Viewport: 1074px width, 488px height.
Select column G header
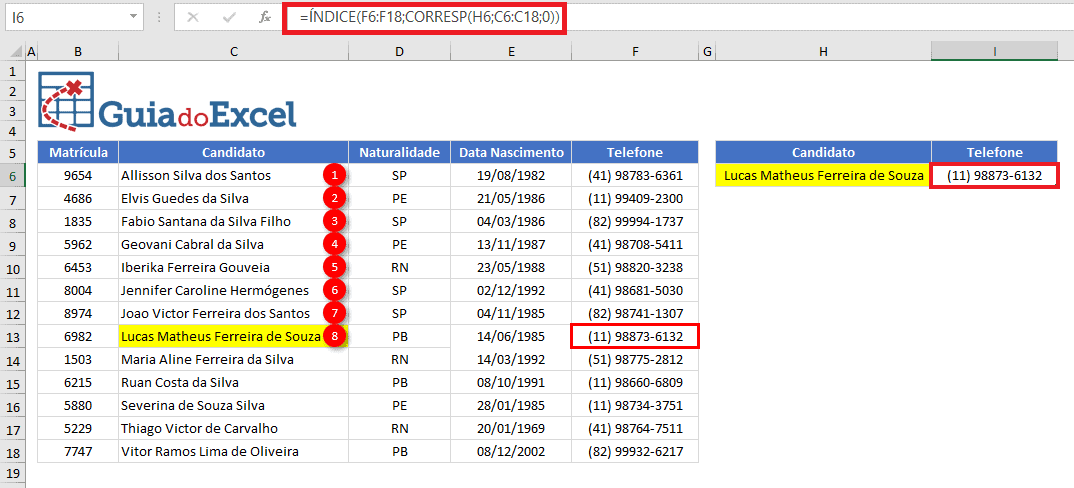707,51
